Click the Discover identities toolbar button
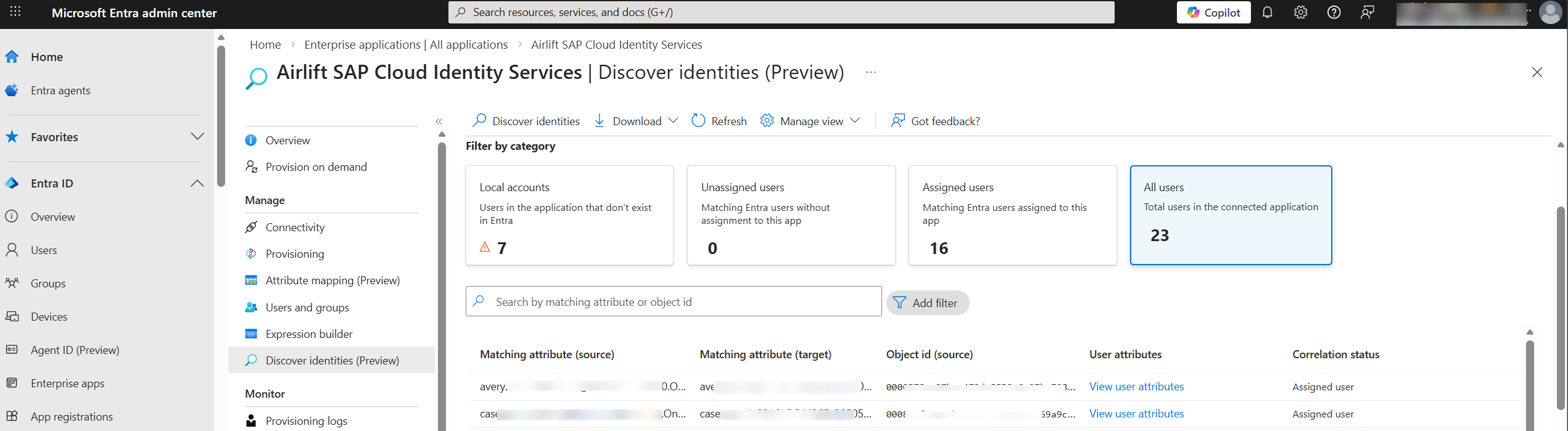The image size is (1568, 431). [x=526, y=121]
